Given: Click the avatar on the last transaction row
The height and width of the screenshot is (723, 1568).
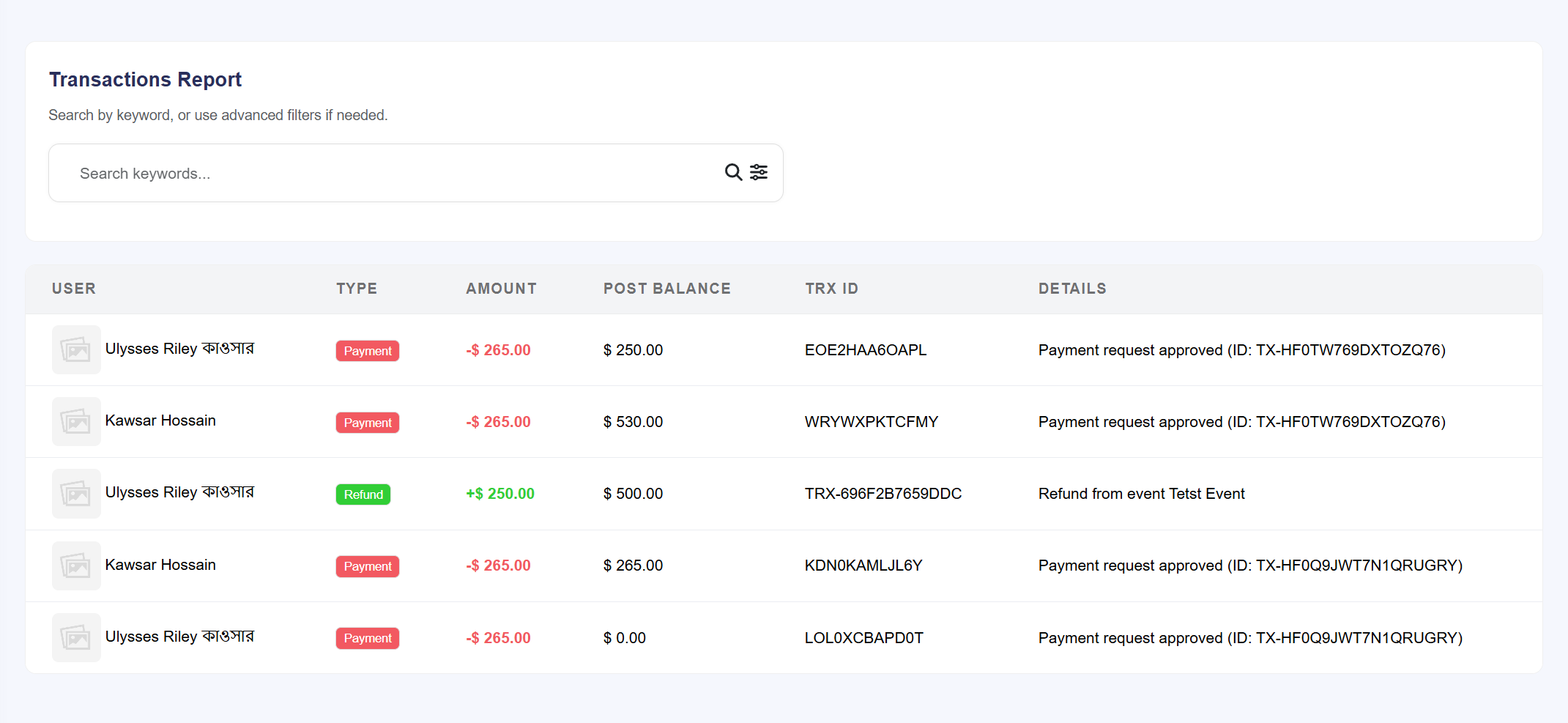Looking at the screenshot, I should [x=75, y=637].
